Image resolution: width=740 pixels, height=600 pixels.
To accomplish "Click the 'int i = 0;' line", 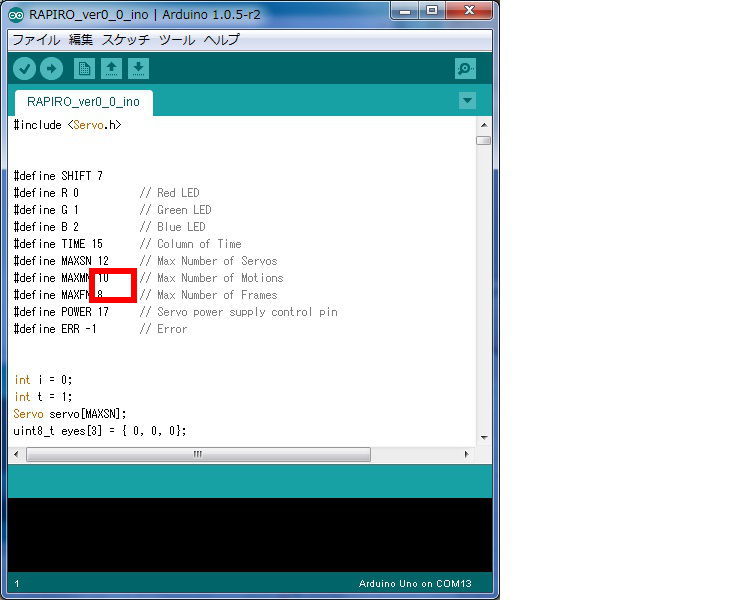I will (43, 380).
